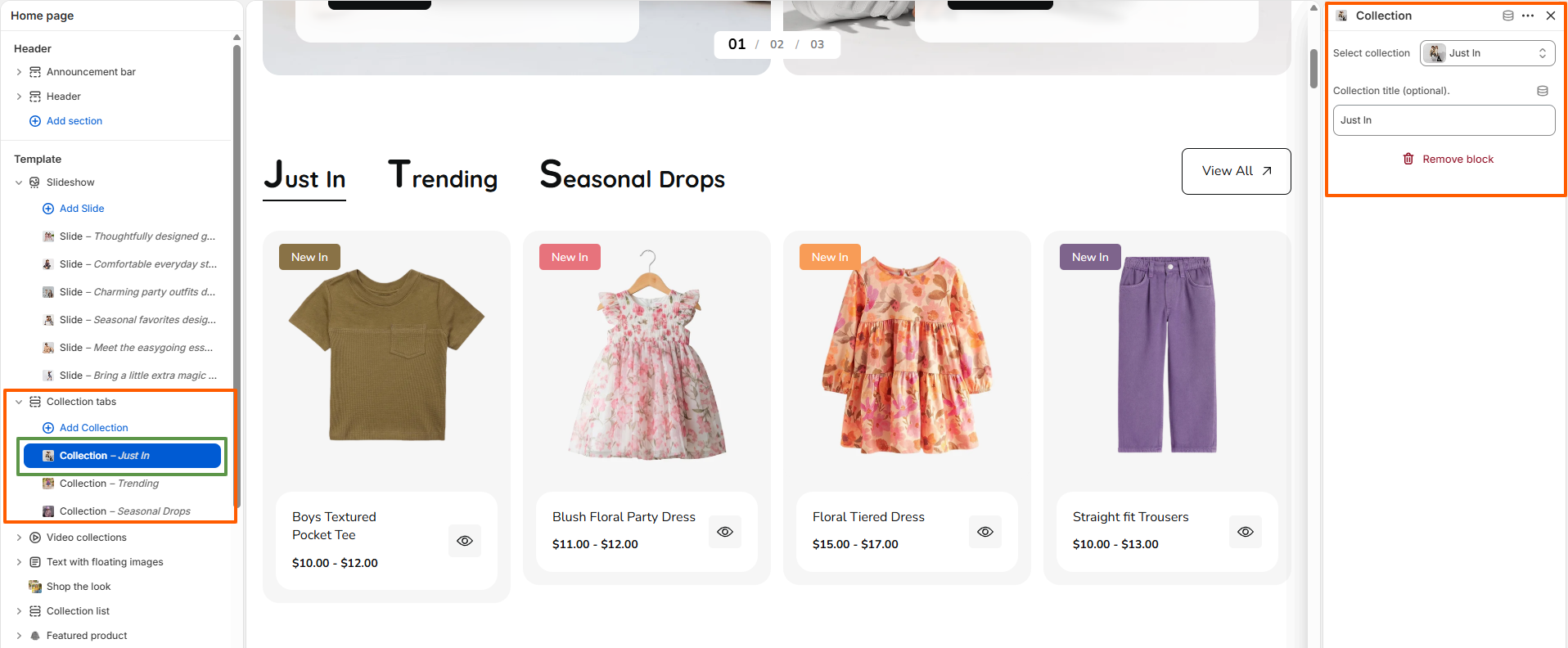Switch to the Trending tab
The width and height of the screenshot is (1568, 648).
443,177
